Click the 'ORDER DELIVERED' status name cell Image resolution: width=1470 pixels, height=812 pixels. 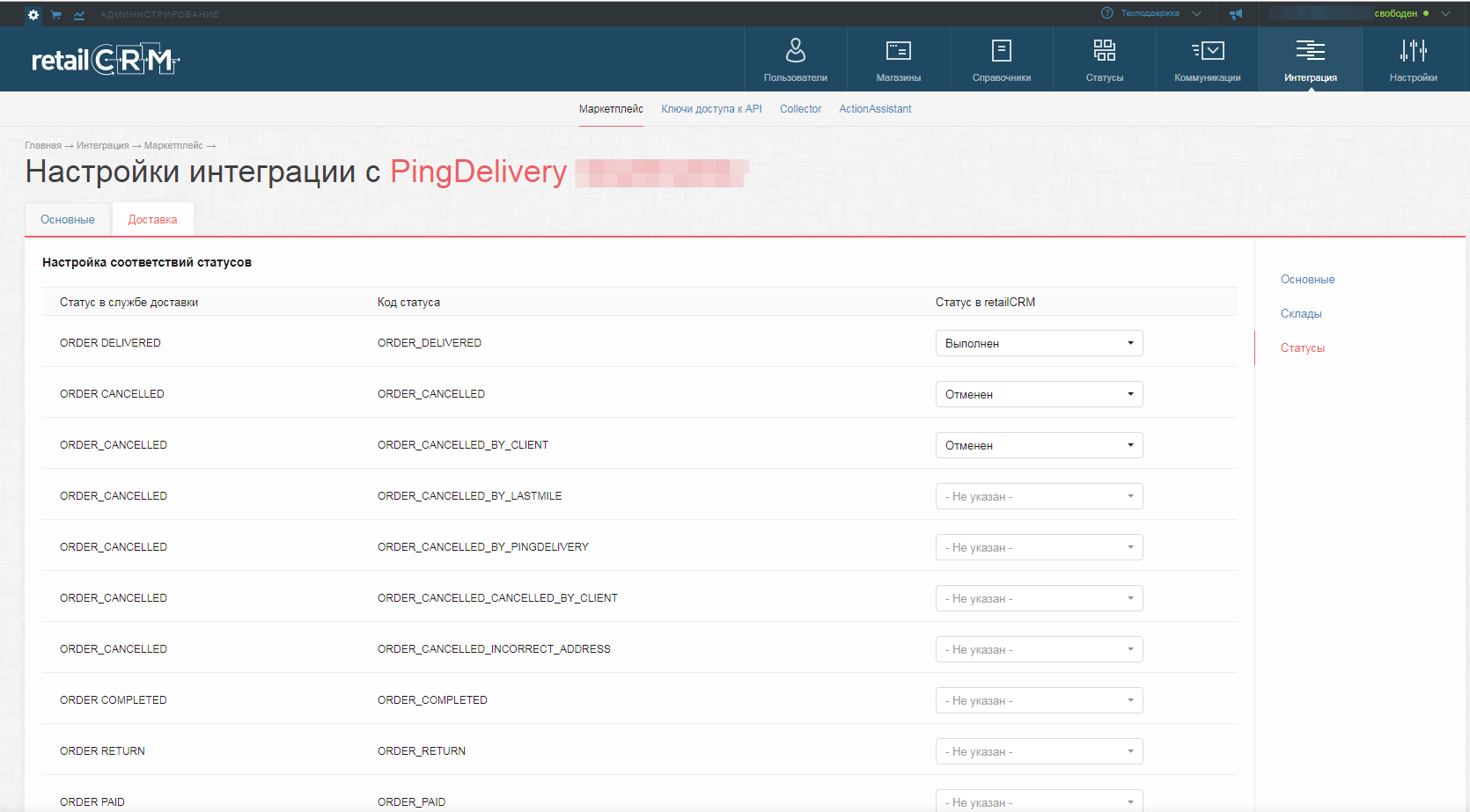110,343
